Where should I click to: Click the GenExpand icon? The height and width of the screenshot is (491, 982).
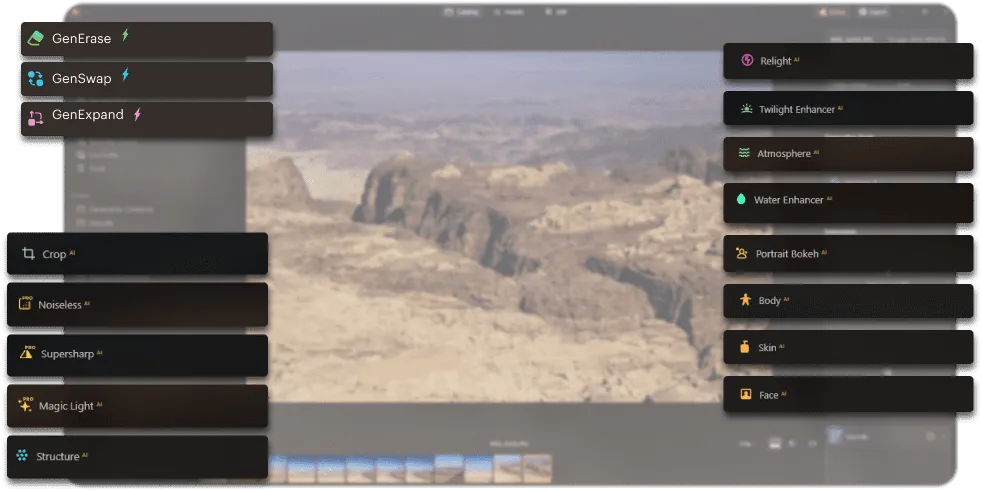point(36,117)
